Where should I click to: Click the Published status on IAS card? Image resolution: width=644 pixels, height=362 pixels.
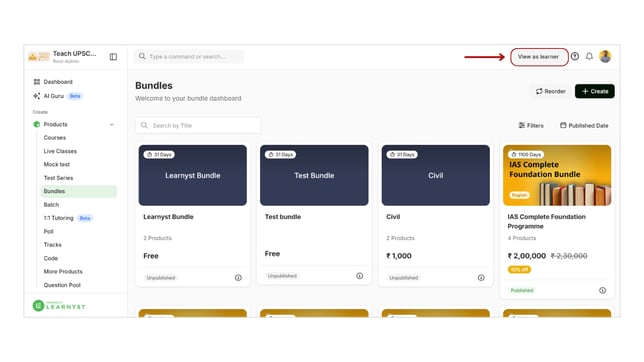[x=522, y=291]
